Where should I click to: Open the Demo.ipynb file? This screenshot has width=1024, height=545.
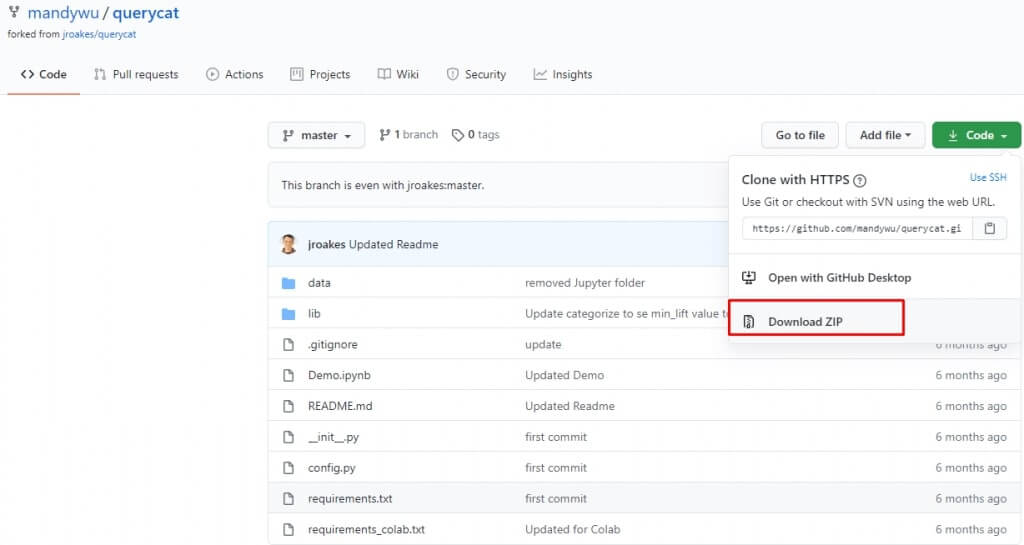339,375
